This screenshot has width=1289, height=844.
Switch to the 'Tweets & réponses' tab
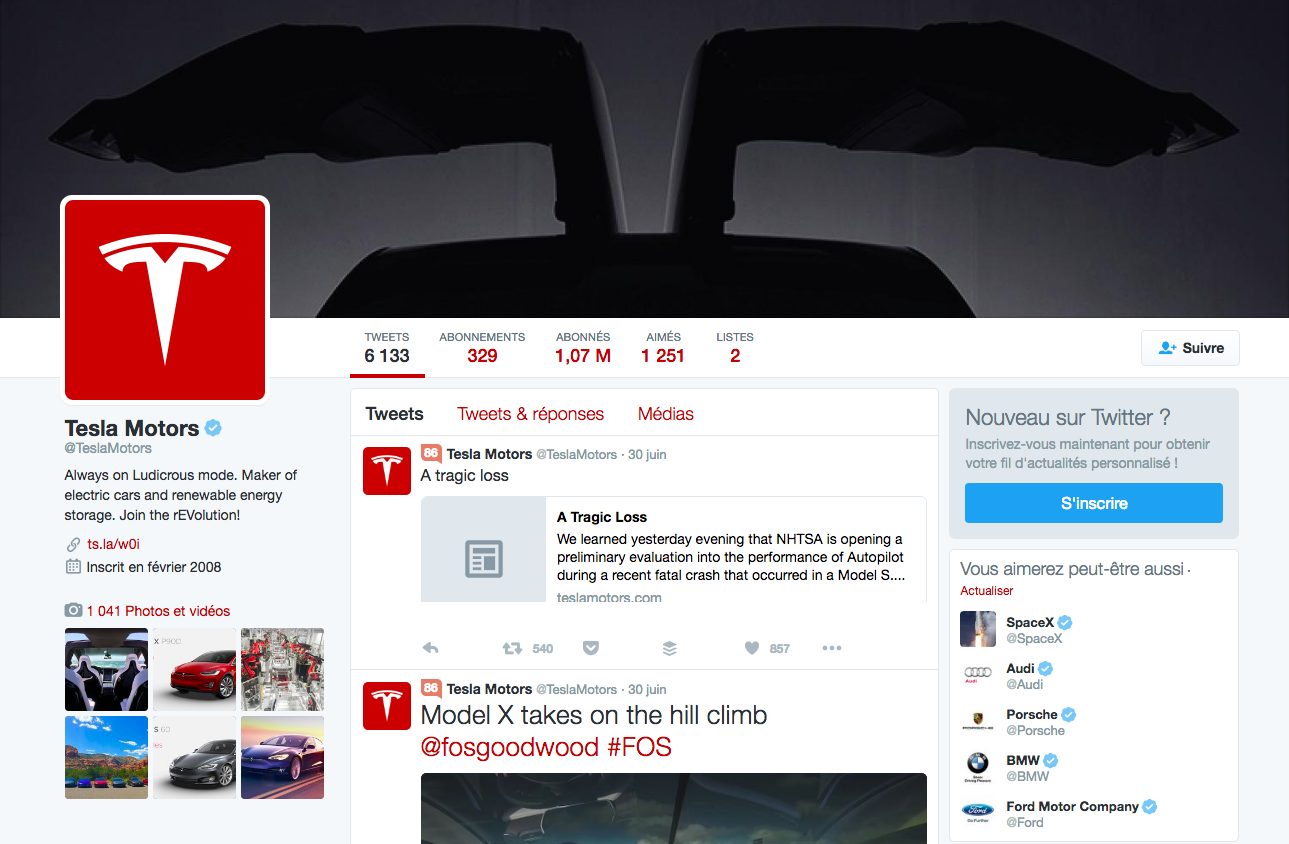point(530,414)
